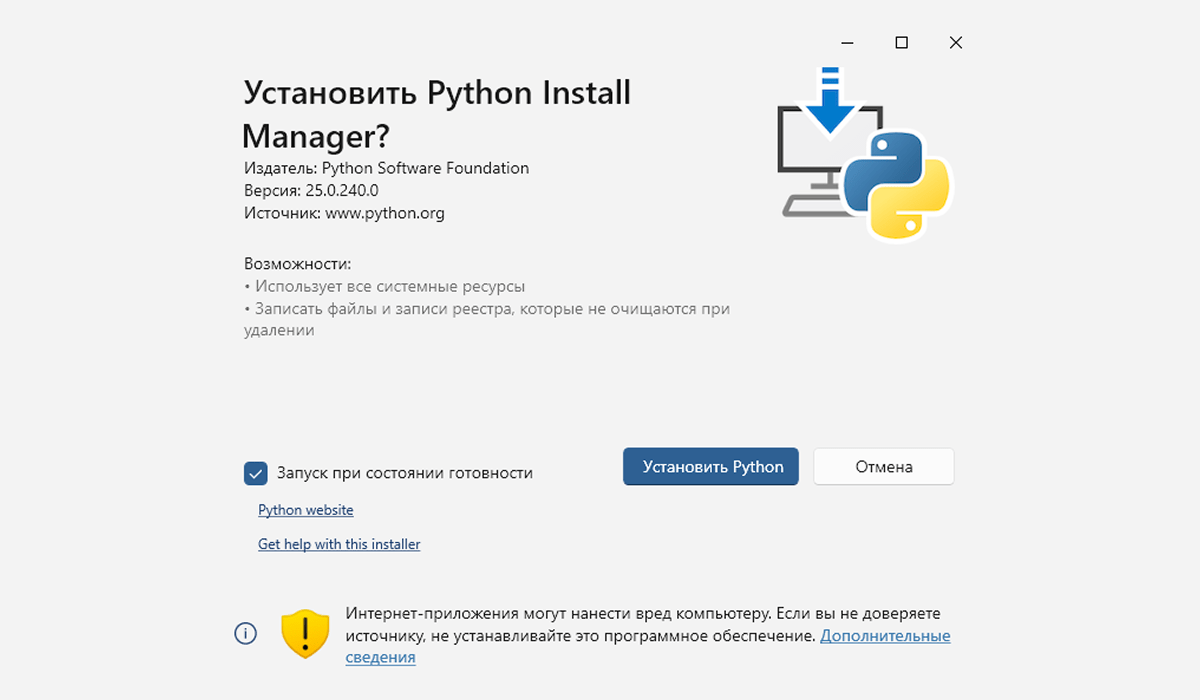The height and width of the screenshot is (700, 1200).
Task: Minimize the installer window
Action: [x=847, y=43]
